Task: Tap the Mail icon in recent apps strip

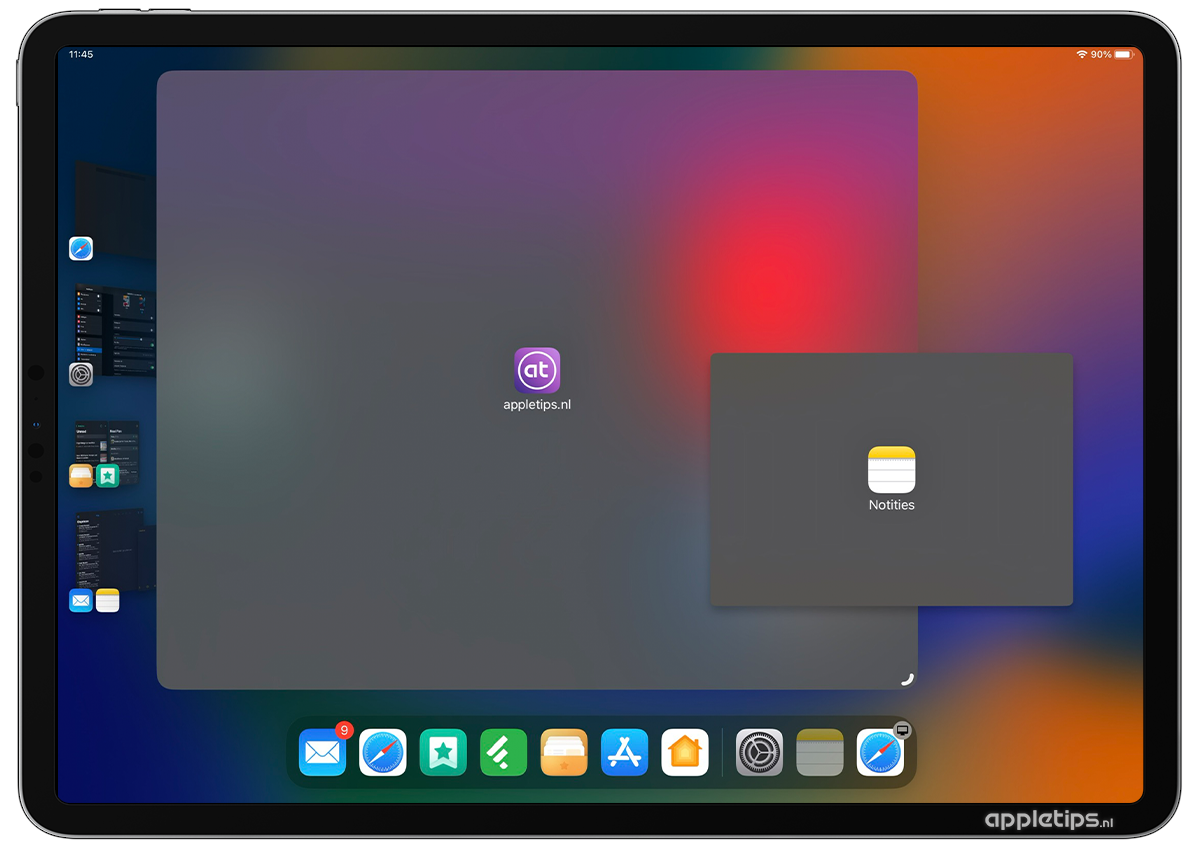Action: (81, 600)
